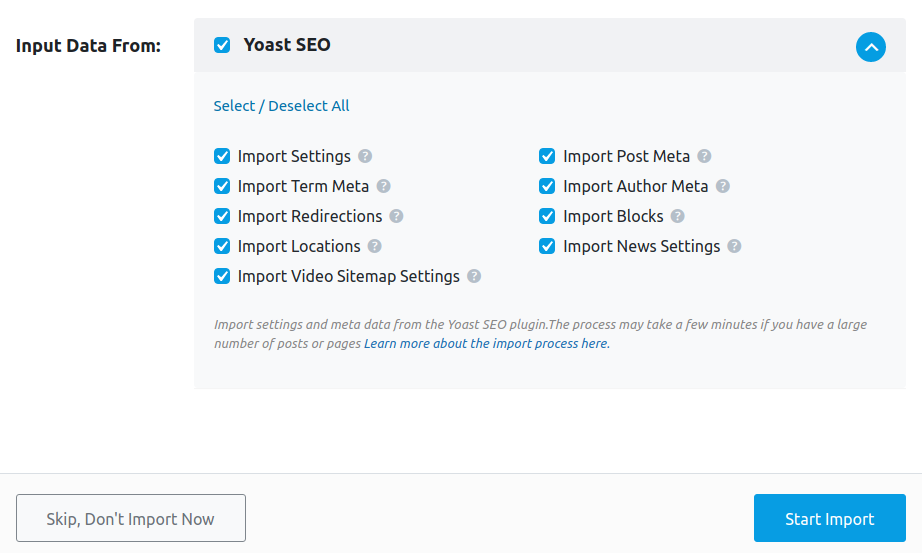Image resolution: width=922 pixels, height=553 pixels.
Task: Click help icon beside Import Author Meta
Action: [723, 186]
